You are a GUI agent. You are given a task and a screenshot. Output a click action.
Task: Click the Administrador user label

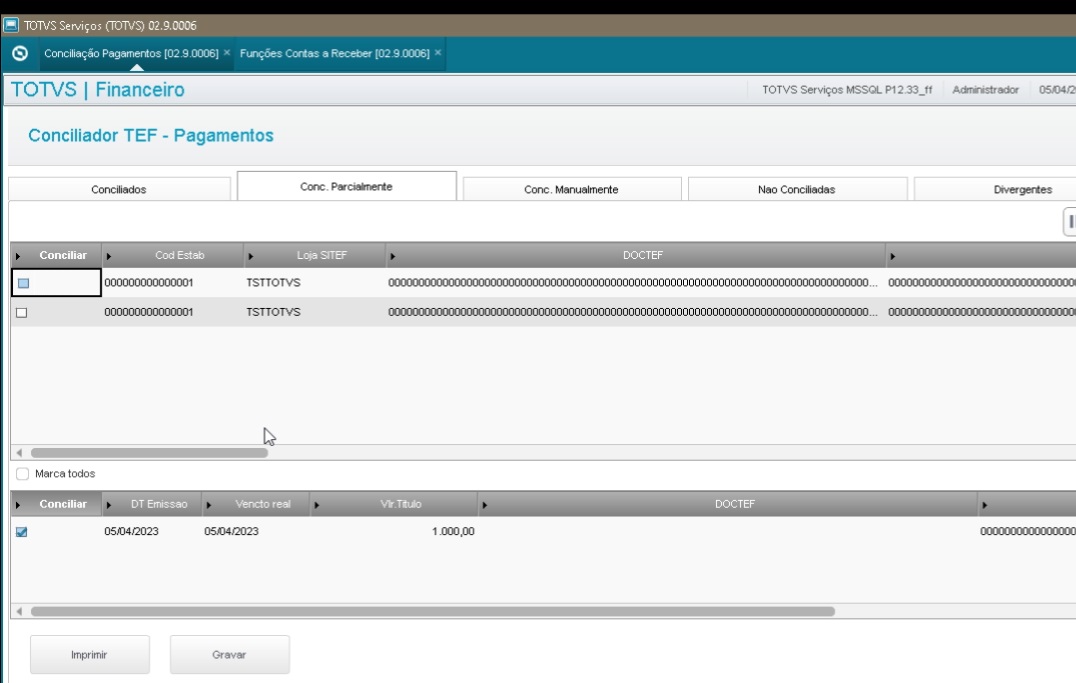click(x=985, y=90)
